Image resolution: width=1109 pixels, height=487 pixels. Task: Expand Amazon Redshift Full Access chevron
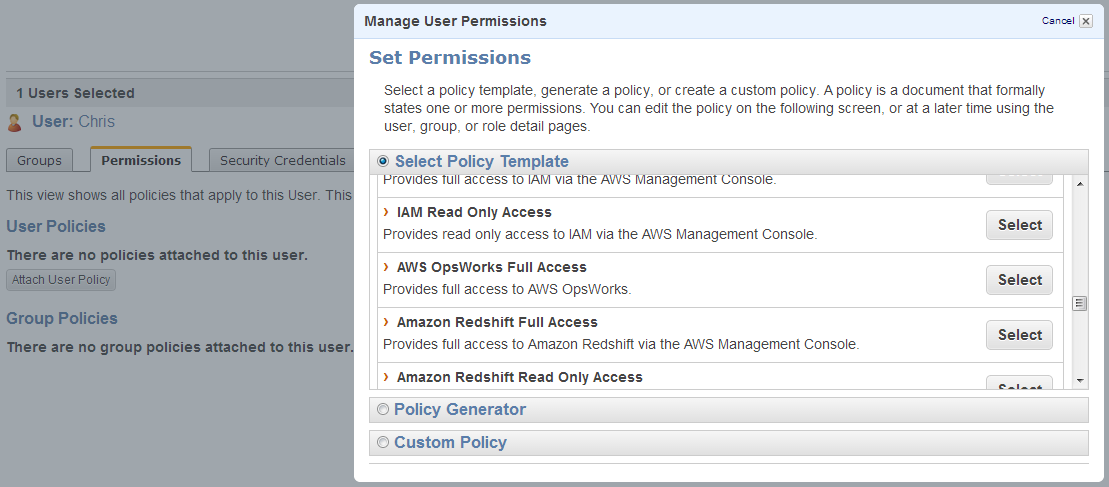coord(386,322)
